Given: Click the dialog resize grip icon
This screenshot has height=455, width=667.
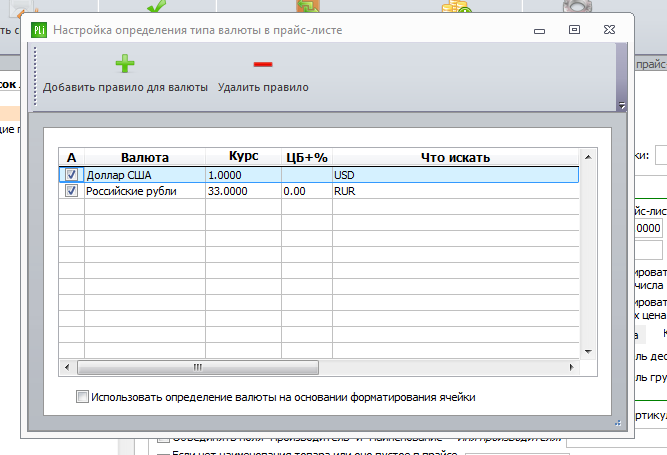Looking at the screenshot, I should (618, 423).
